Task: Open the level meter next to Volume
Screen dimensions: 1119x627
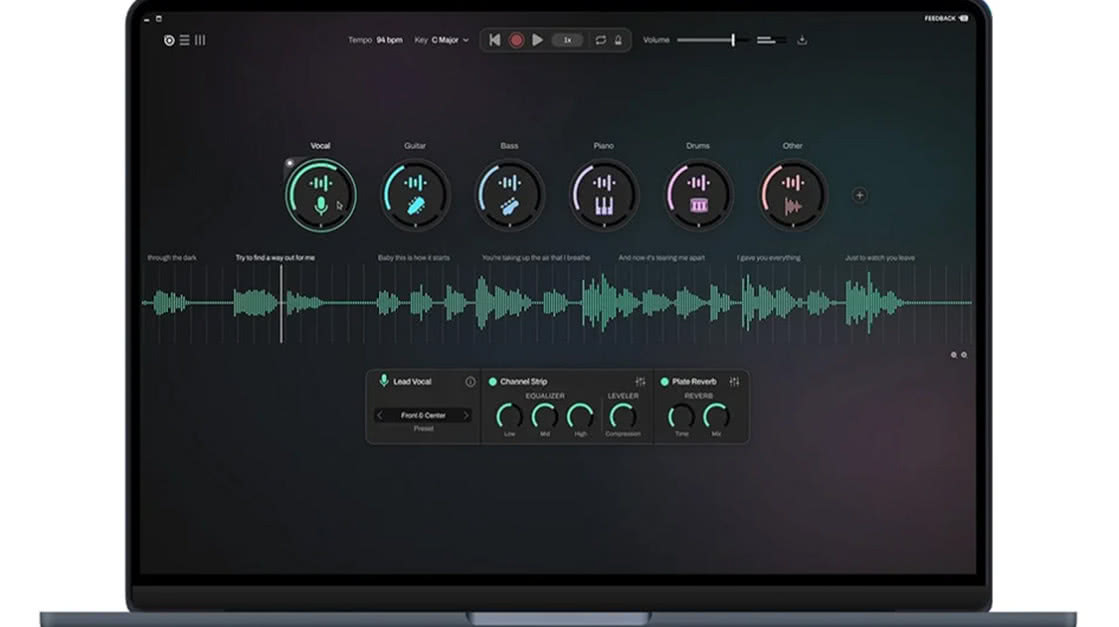Action: (x=771, y=40)
